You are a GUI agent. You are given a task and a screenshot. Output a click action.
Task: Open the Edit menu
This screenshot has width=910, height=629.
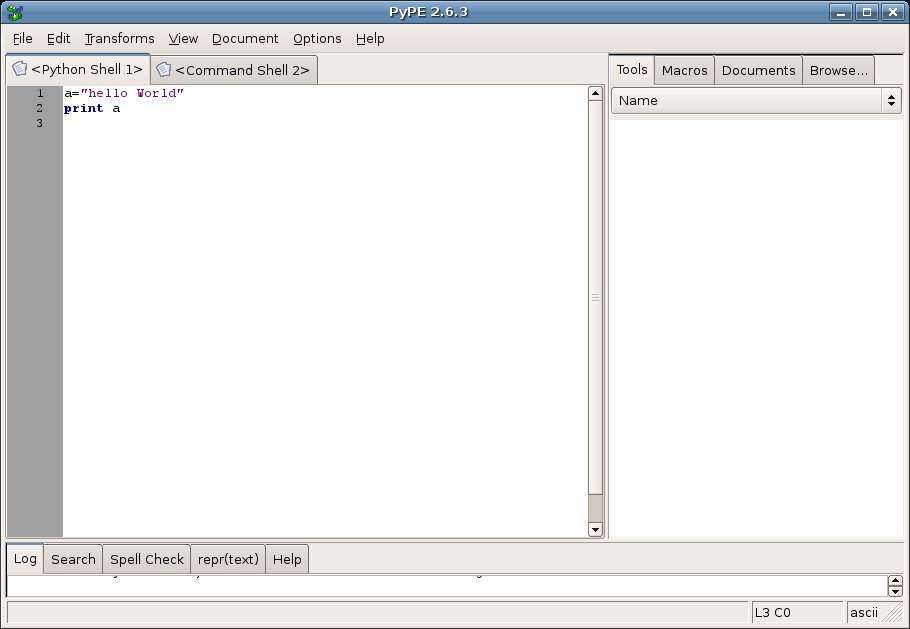coord(58,38)
